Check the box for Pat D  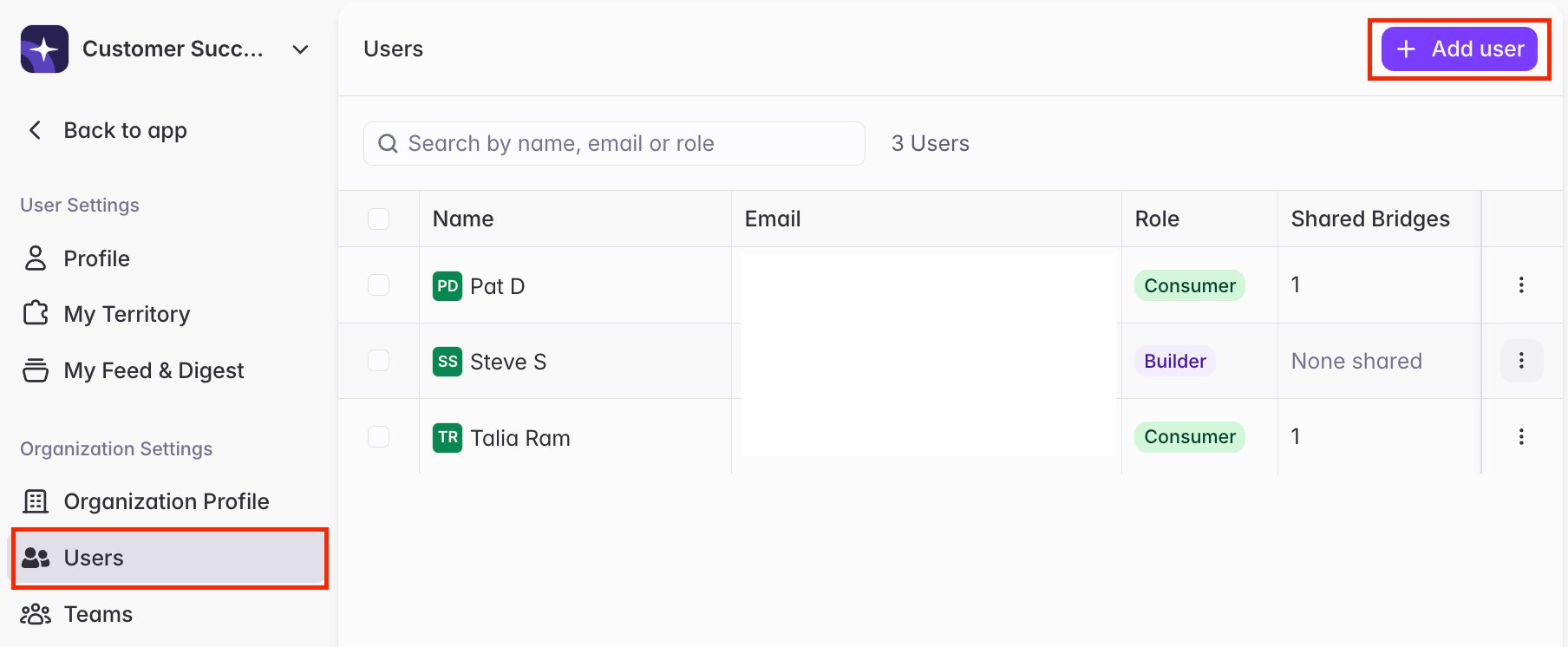(x=379, y=285)
